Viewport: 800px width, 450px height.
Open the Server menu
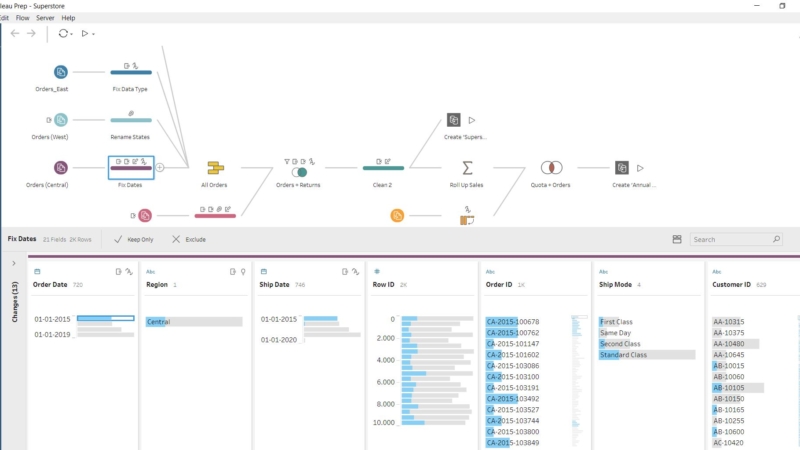[45, 18]
